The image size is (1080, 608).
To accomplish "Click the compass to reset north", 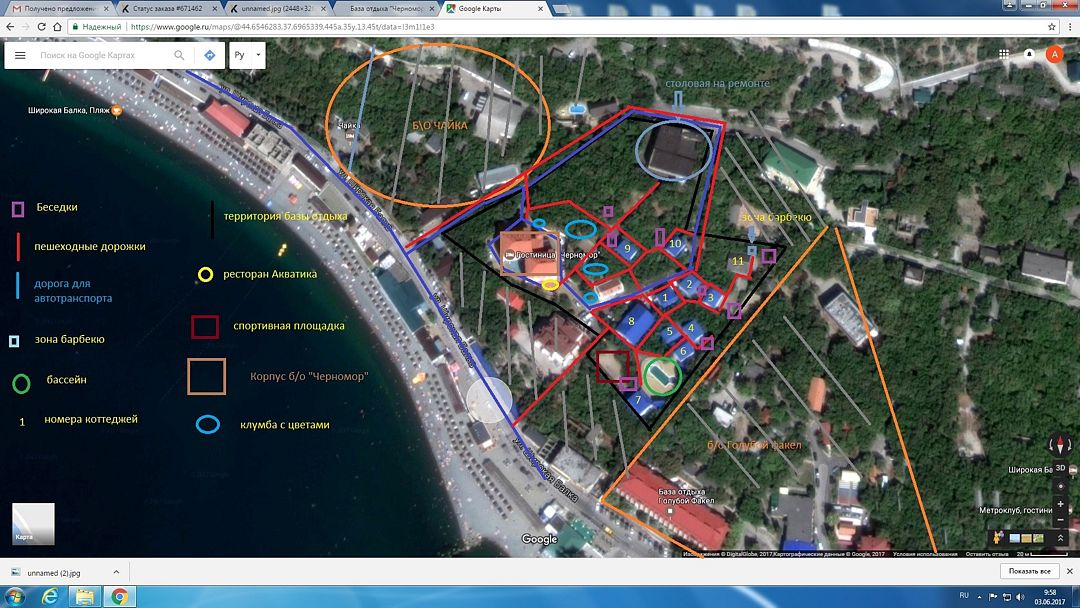I will (x=1060, y=446).
